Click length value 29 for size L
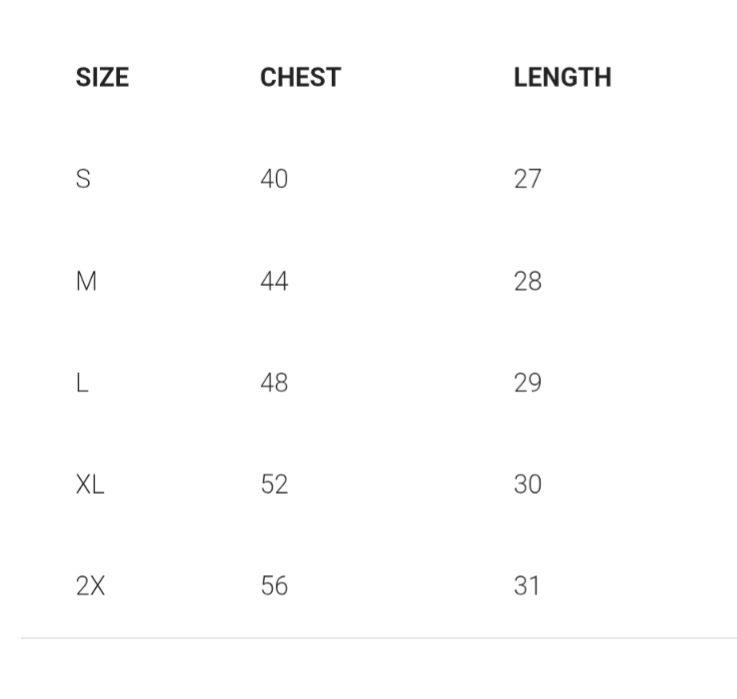Image resolution: width=737 pixels, height=699 pixels. (527, 383)
